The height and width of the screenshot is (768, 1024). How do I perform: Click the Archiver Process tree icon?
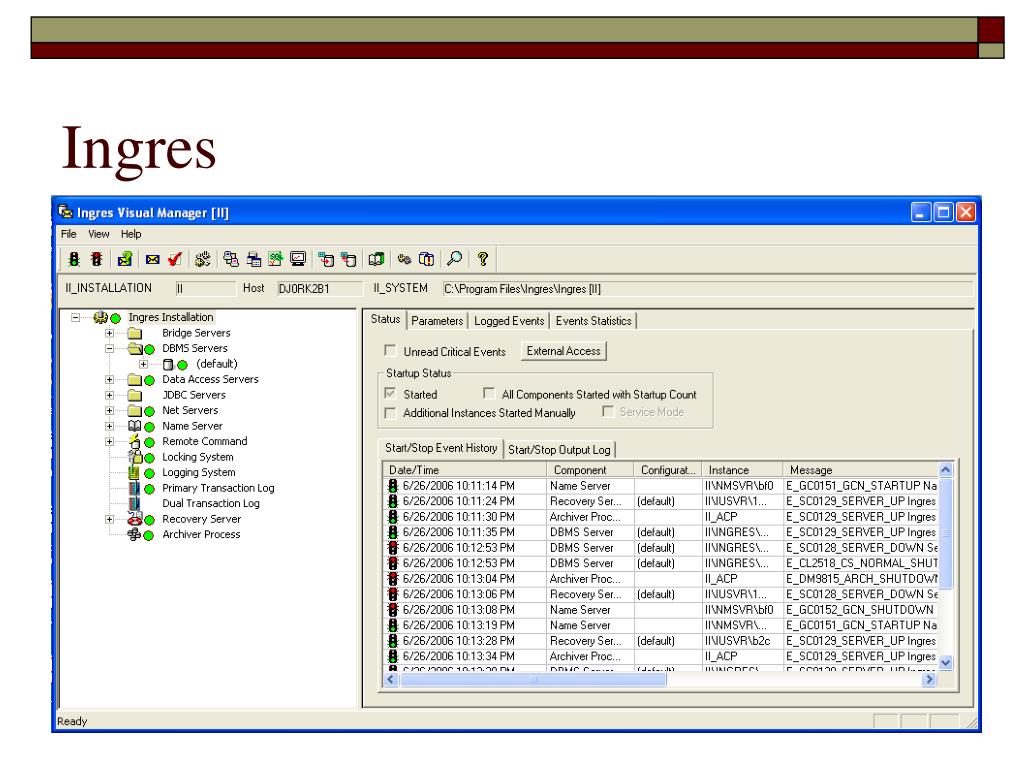tap(134, 534)
